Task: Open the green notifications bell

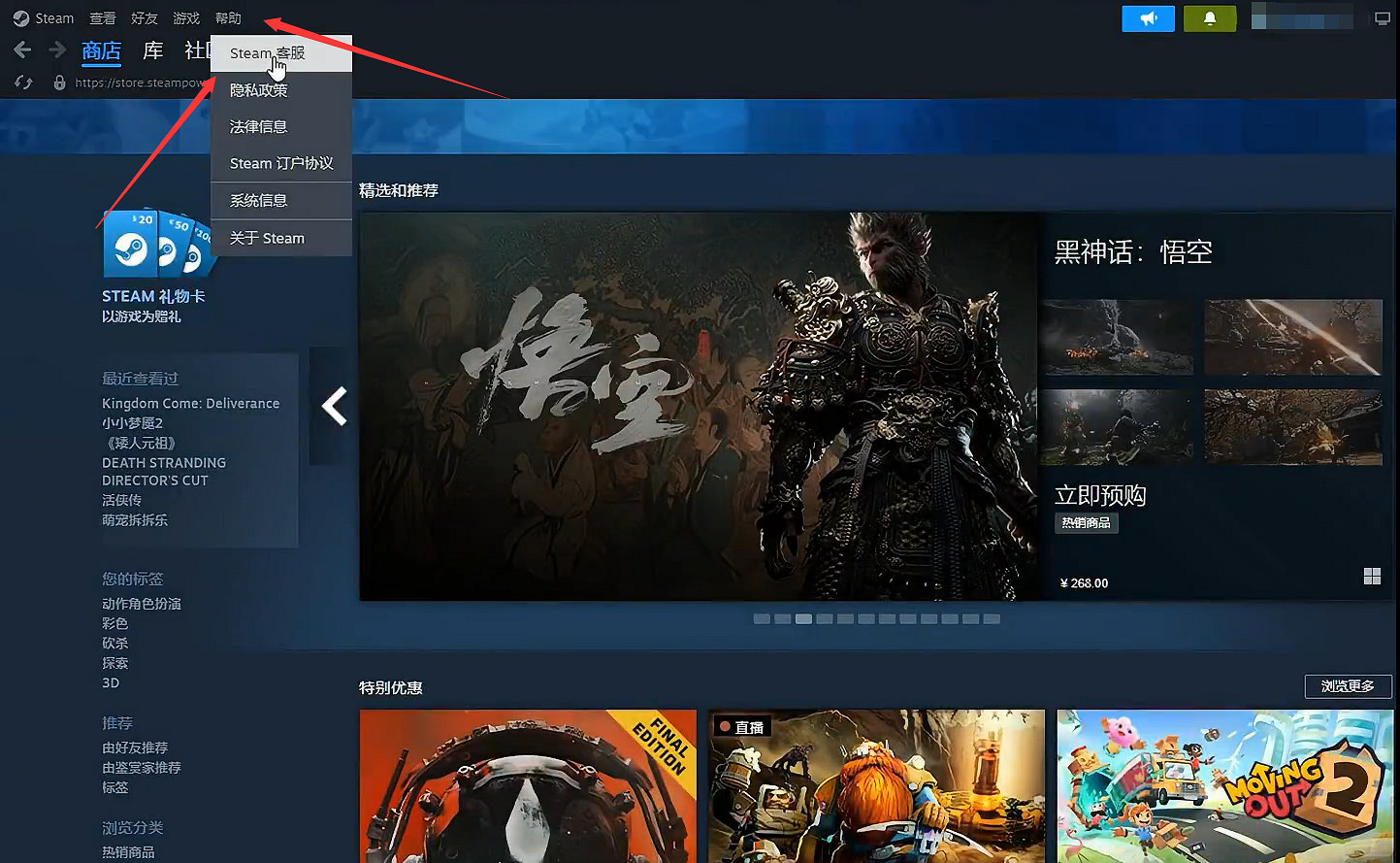Action: pos(1210,18)
